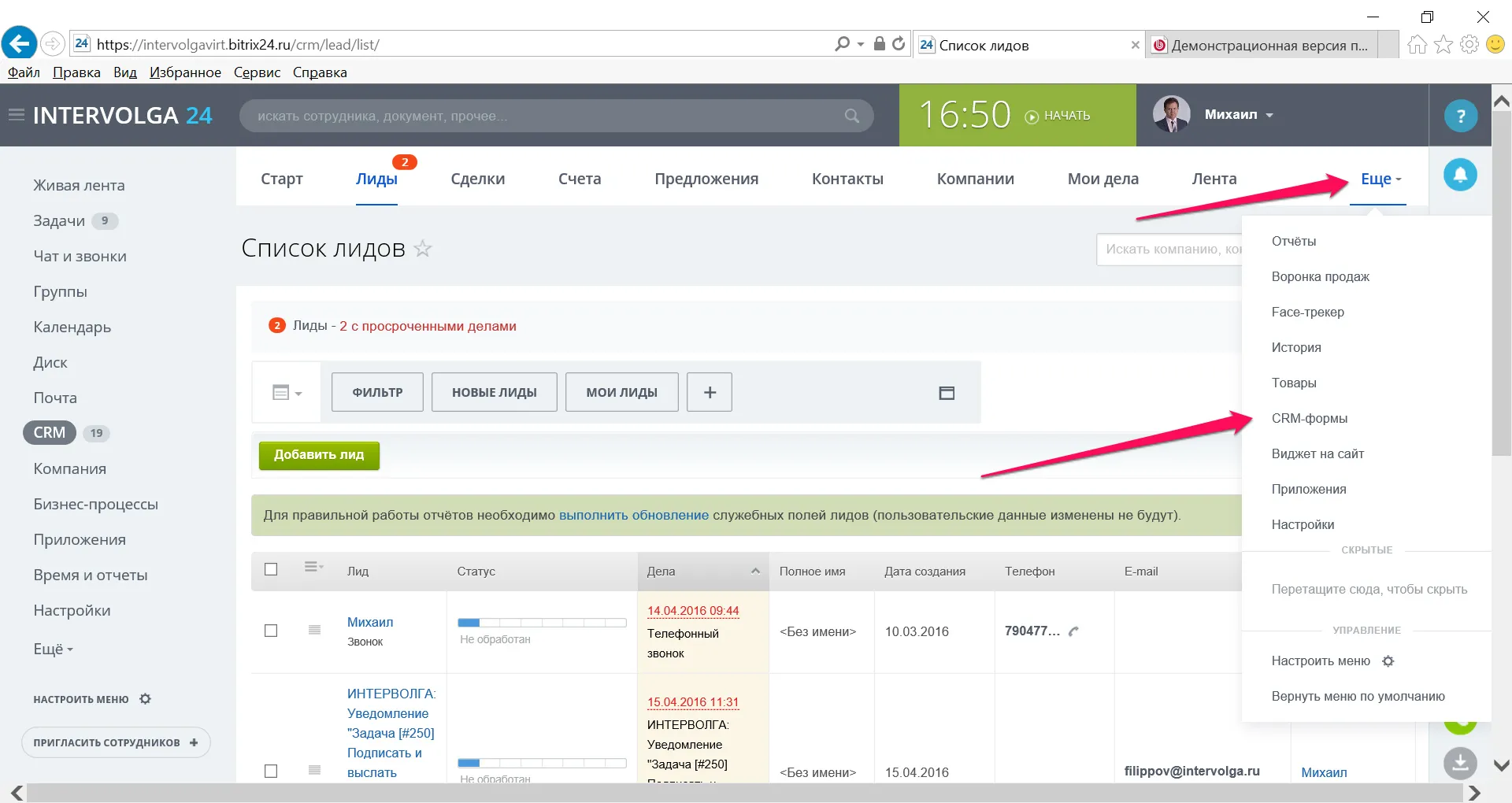Open the list view mode dropdown
Viewport: 1512px width, 803px height.
tap(287, 392)
